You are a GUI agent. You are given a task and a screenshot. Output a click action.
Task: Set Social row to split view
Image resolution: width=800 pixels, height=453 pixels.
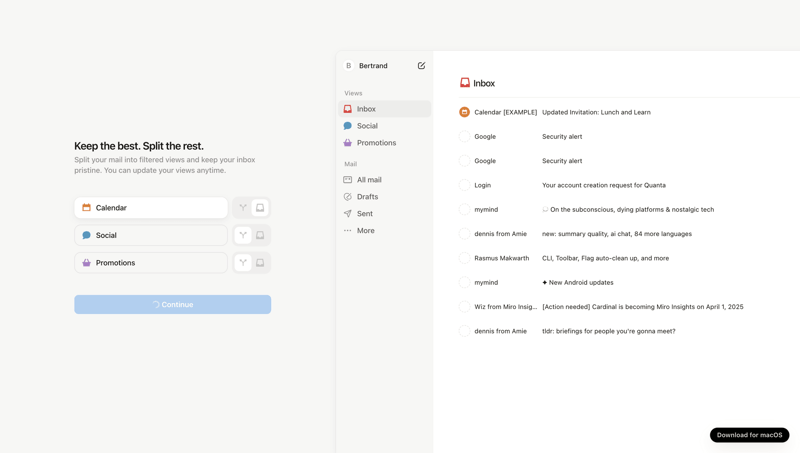tap(243, 235)
